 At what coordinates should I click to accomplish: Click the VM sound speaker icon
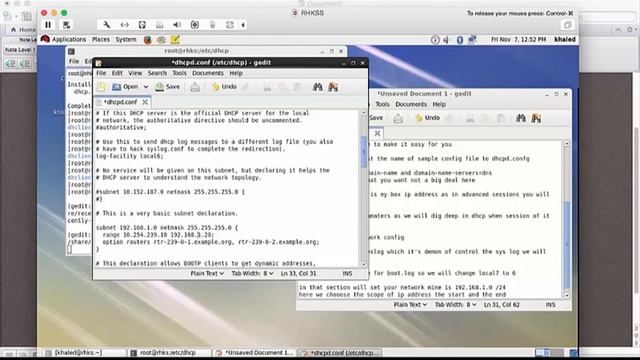tap(177, 25)
